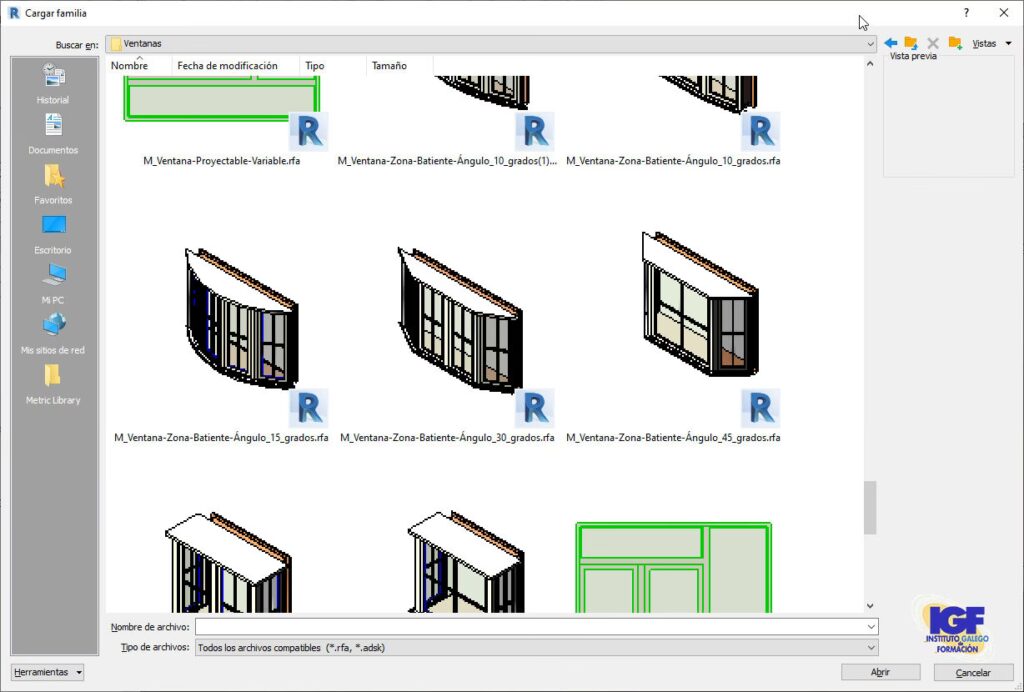The width and height of the screenshot is (1024, 692).
Task: Open Favoritos sidebar shortcut
Action: [x=53, y=183]
